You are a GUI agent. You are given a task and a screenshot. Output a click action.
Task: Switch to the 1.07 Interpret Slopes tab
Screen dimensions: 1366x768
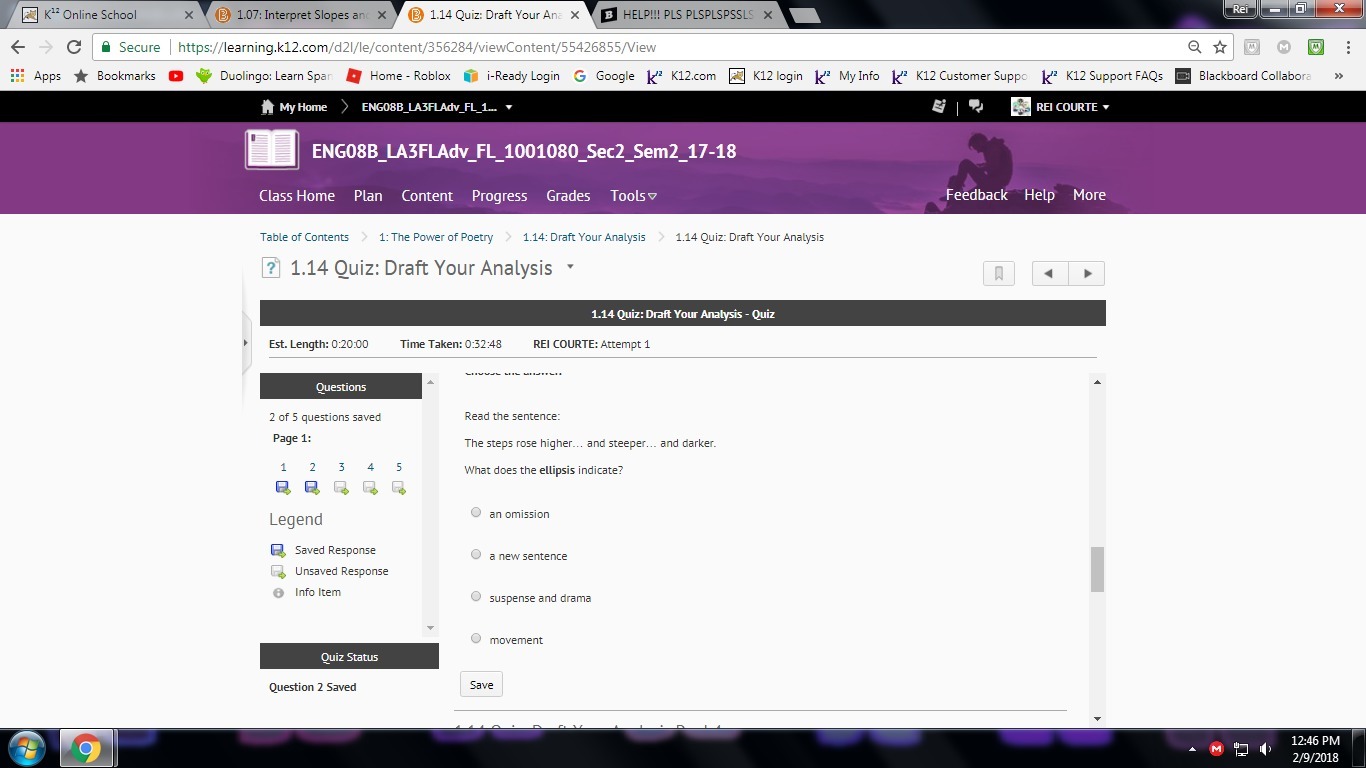point(298,15)
